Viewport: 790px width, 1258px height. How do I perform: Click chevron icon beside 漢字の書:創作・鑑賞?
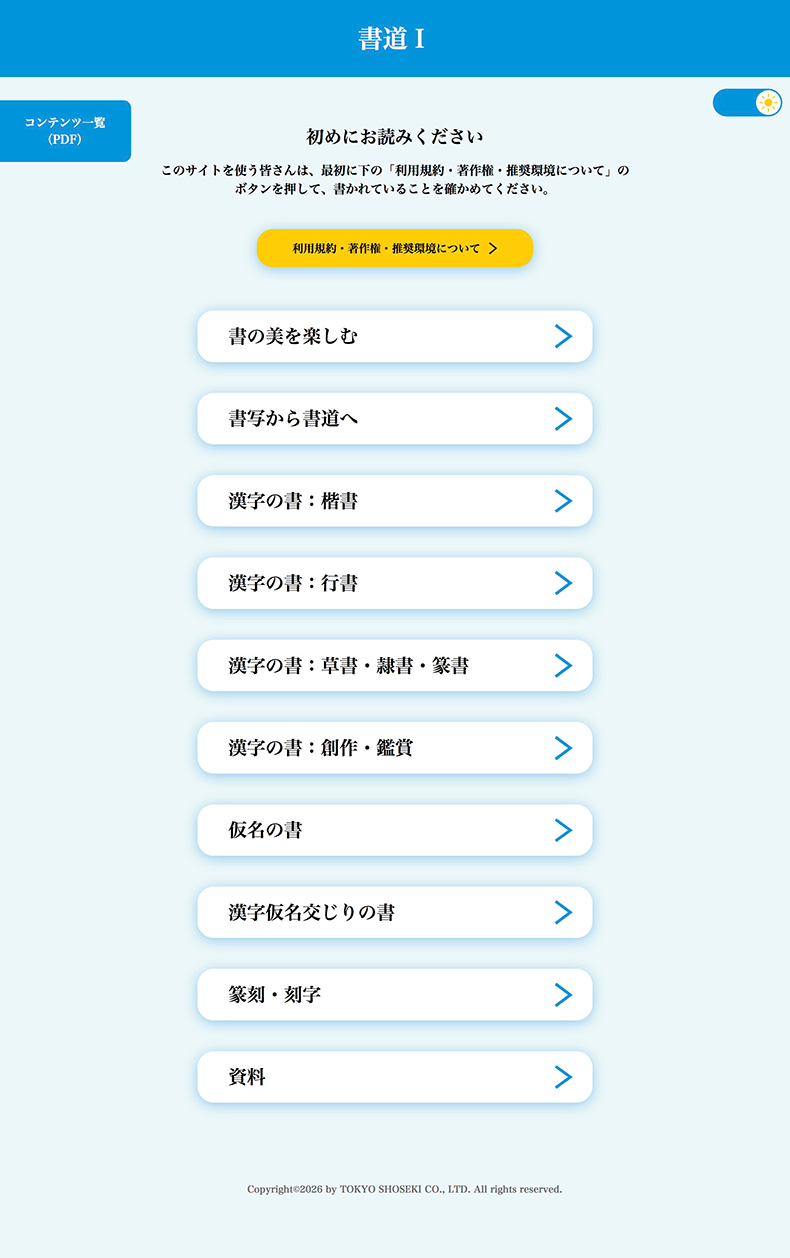click(x=563, y=748)
